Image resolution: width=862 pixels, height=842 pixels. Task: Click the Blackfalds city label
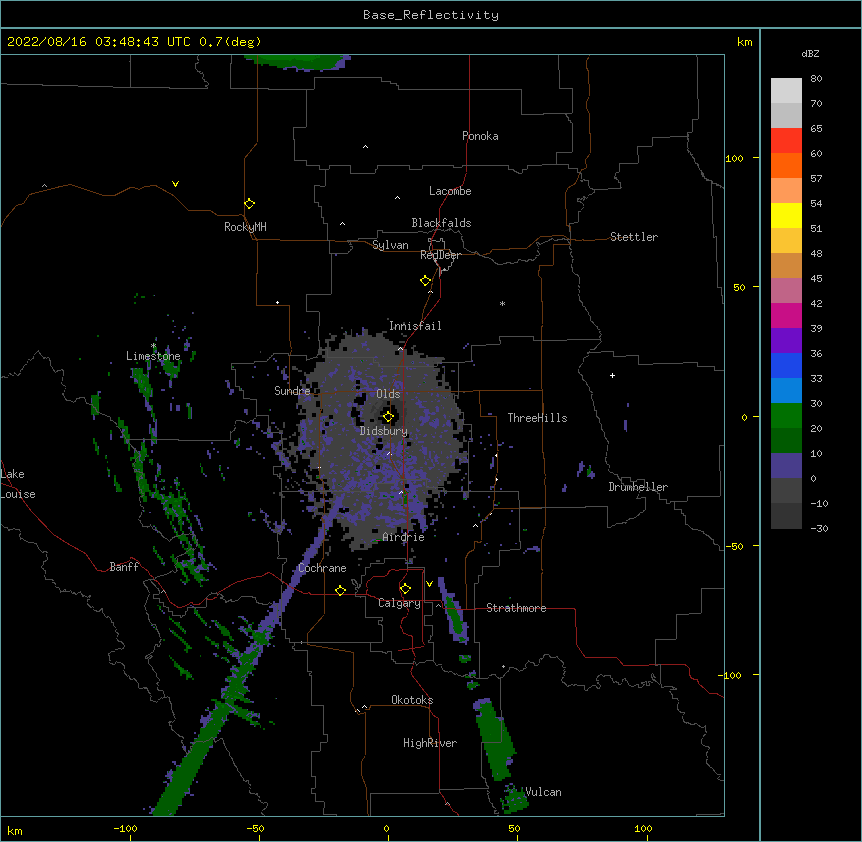(x=441, y=223)
